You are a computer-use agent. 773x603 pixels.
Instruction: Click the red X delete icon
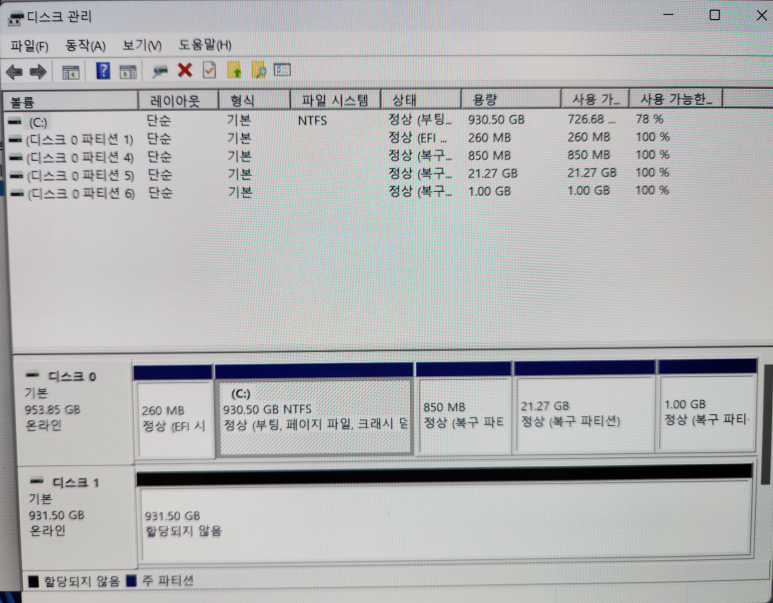click(185, 70)
